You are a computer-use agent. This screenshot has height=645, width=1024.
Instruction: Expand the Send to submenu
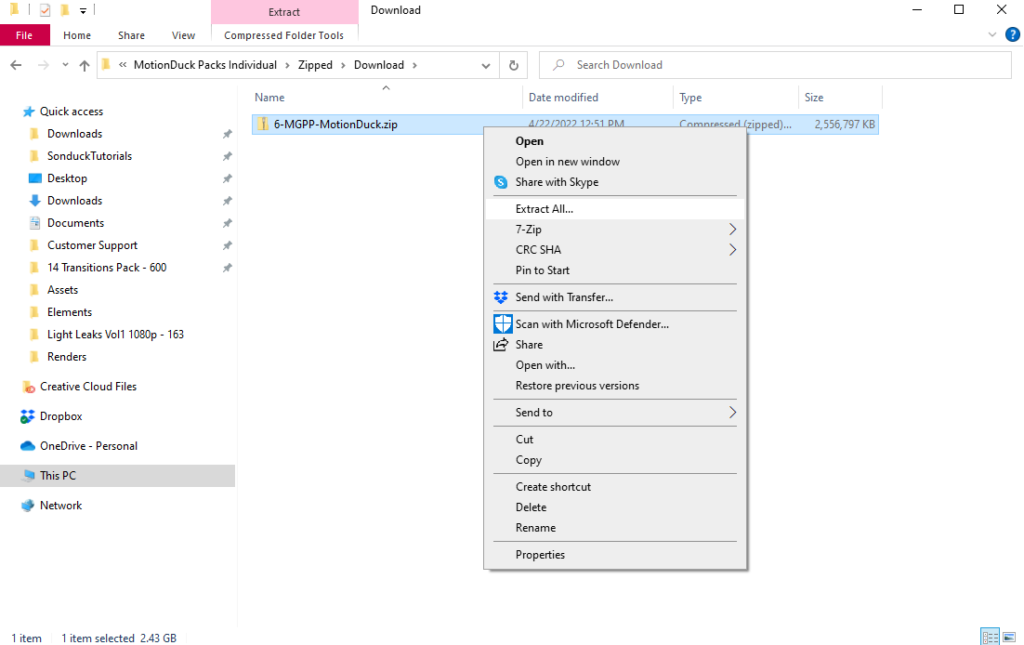(732, 412)
